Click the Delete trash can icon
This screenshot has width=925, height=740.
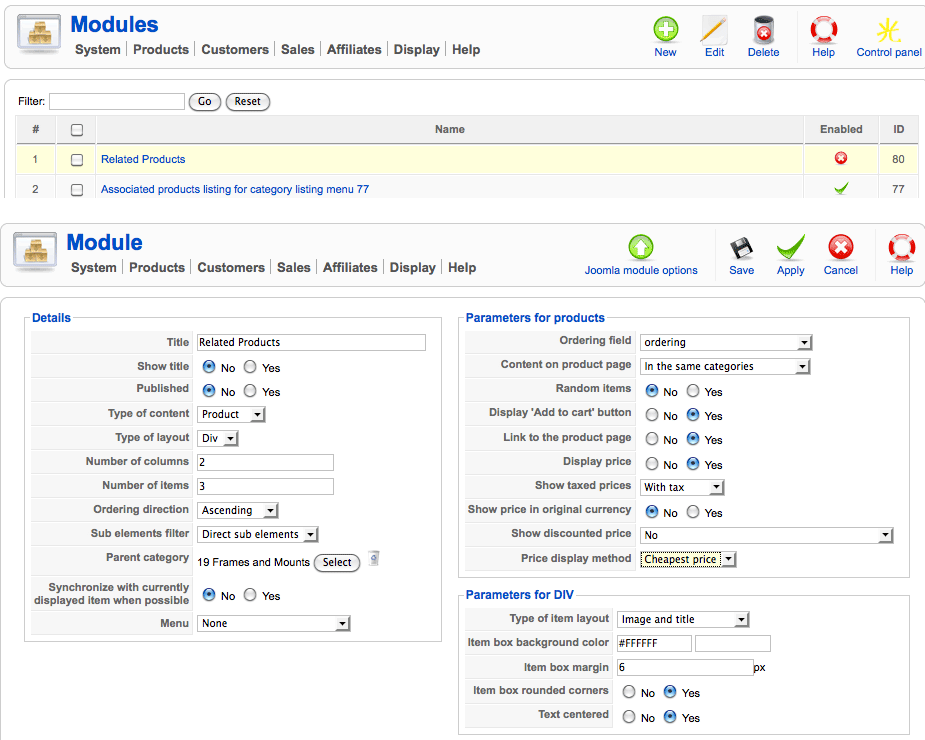(x=763, y=30)
